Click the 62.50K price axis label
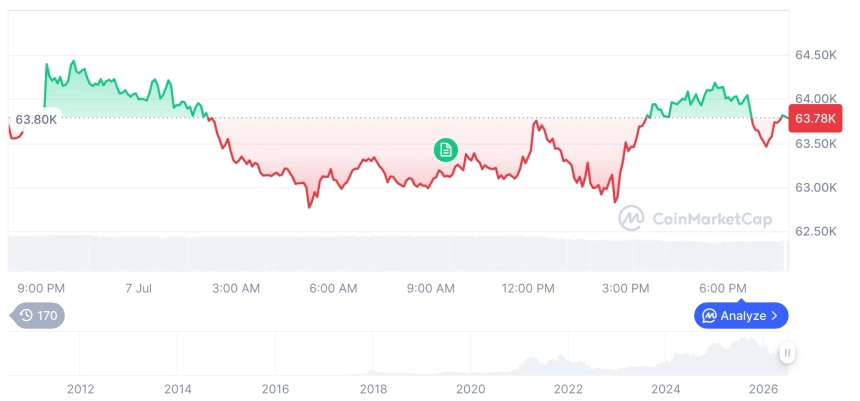 point(816,231)
